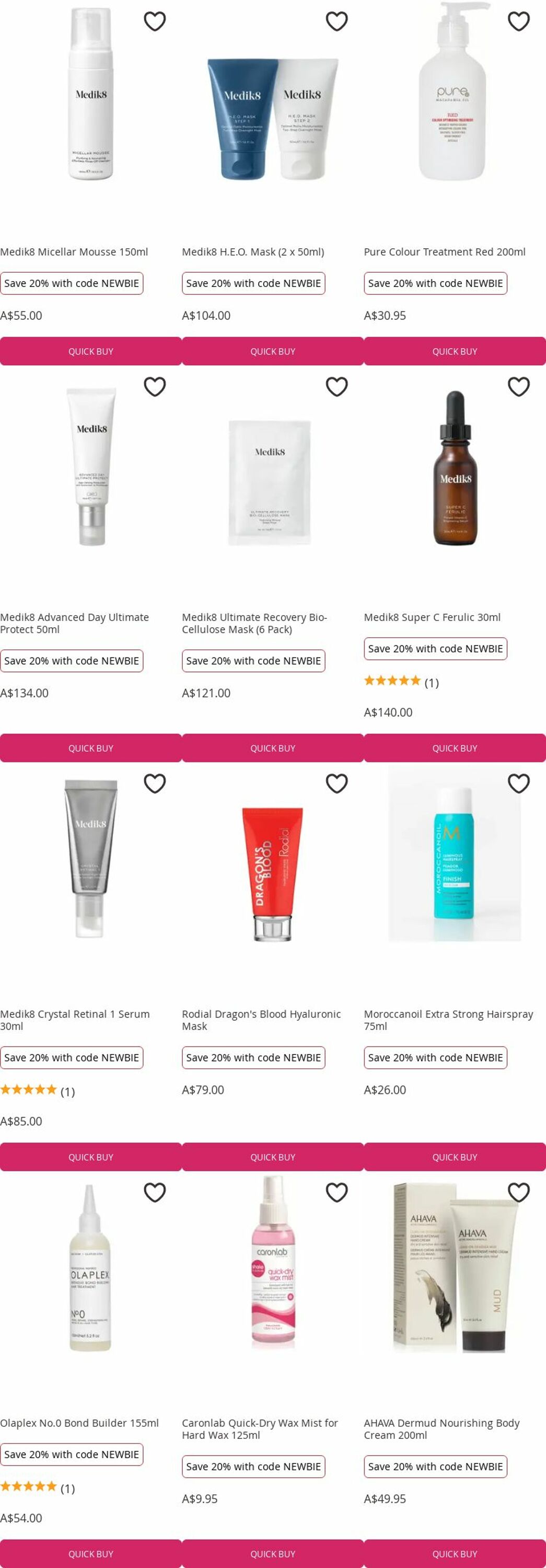
Task: Heart icon for Medik8 Crystal Retinal 1
Action: coord(155,783)
